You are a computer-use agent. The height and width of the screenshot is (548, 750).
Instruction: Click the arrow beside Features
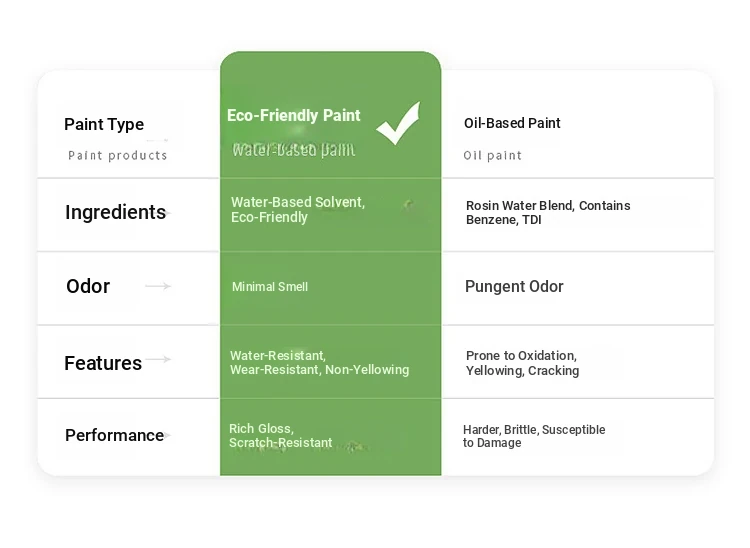158,360
